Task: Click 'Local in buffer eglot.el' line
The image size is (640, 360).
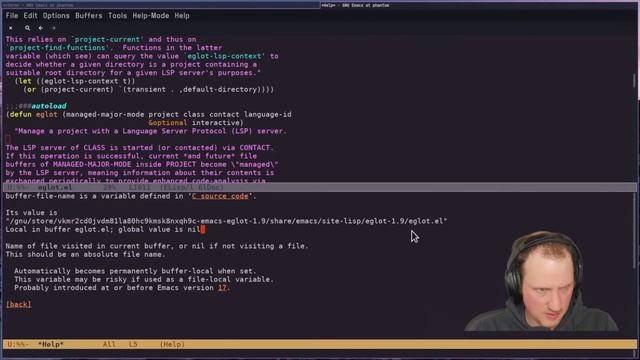Action: [x=102, y=229]
